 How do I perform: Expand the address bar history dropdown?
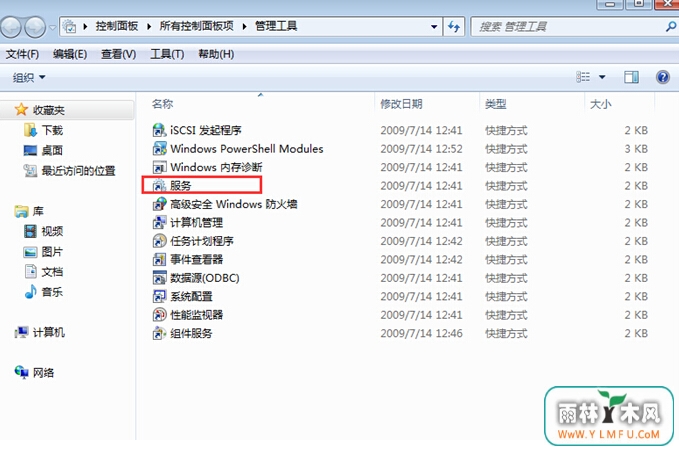click(433, 26)
